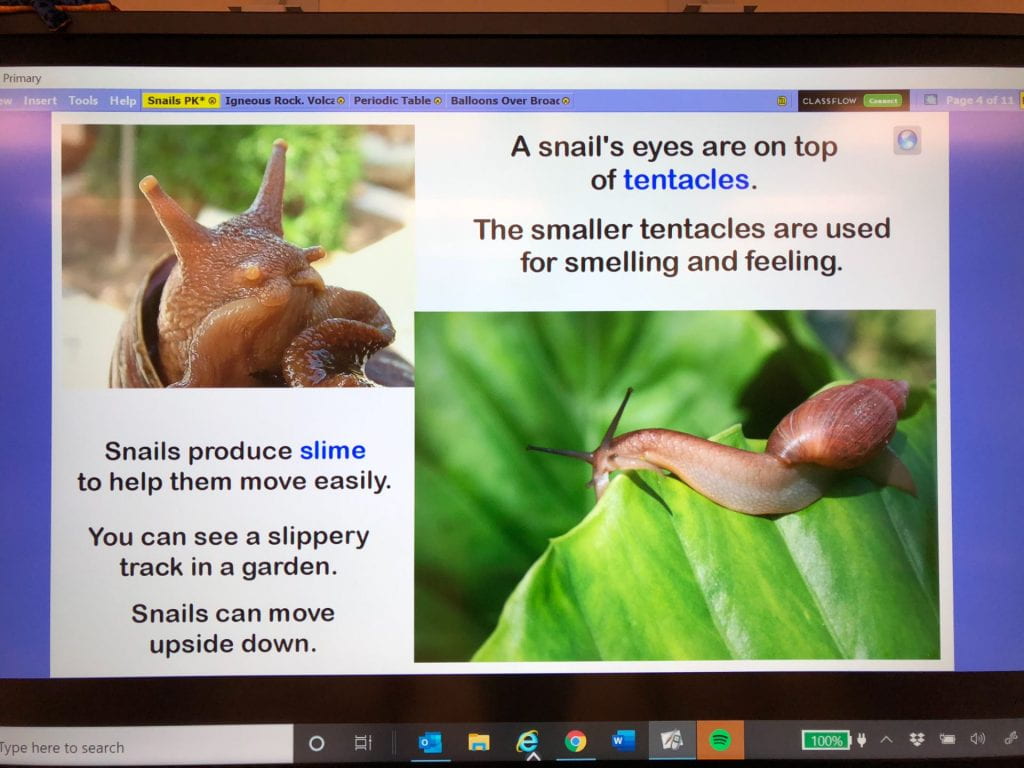The width and height of the screenshot is (1024, 768).
Task: Close the Periodic Table flipchart tab
Action: point(438,101)
